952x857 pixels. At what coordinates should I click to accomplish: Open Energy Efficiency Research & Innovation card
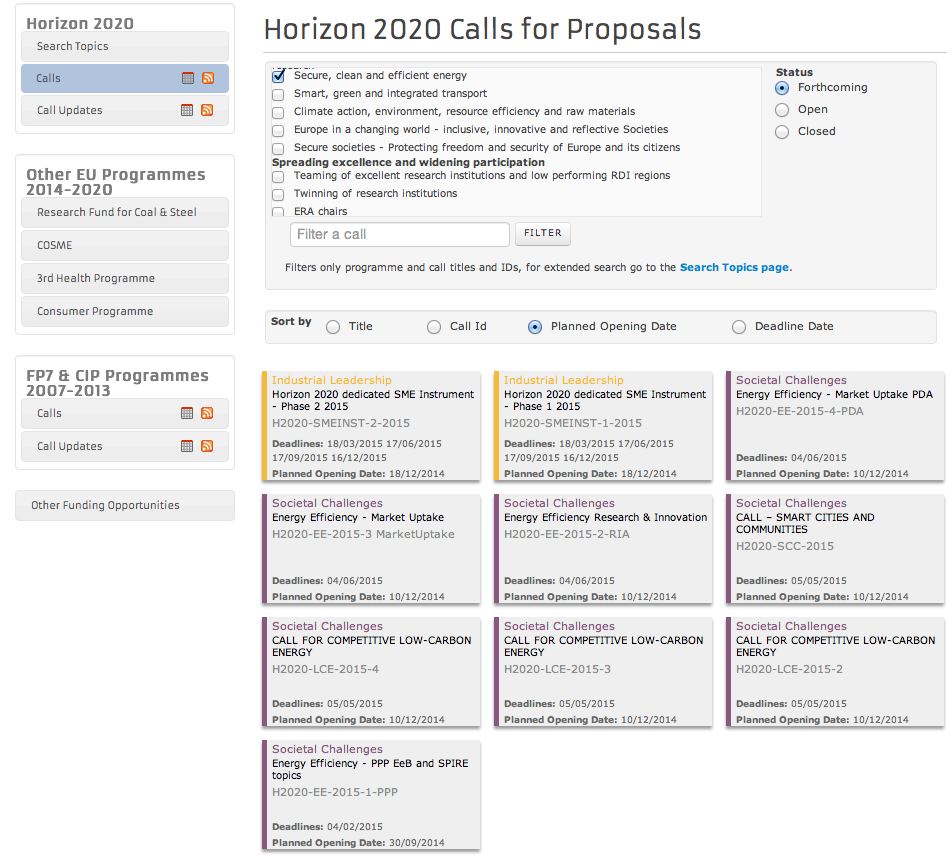(x=603, y=549)
